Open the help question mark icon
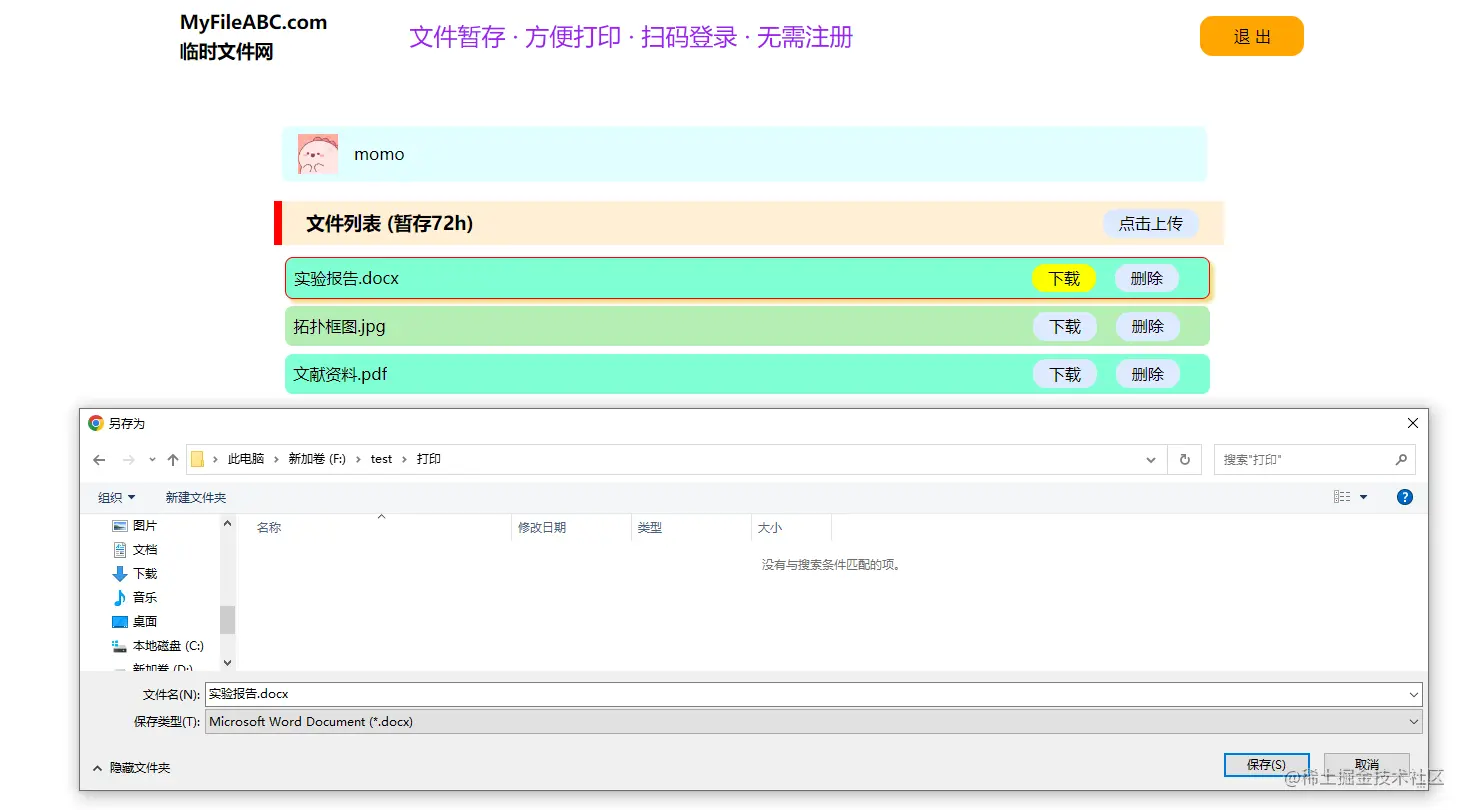Screen dimensions: 1467x810 click(1405, 497)
